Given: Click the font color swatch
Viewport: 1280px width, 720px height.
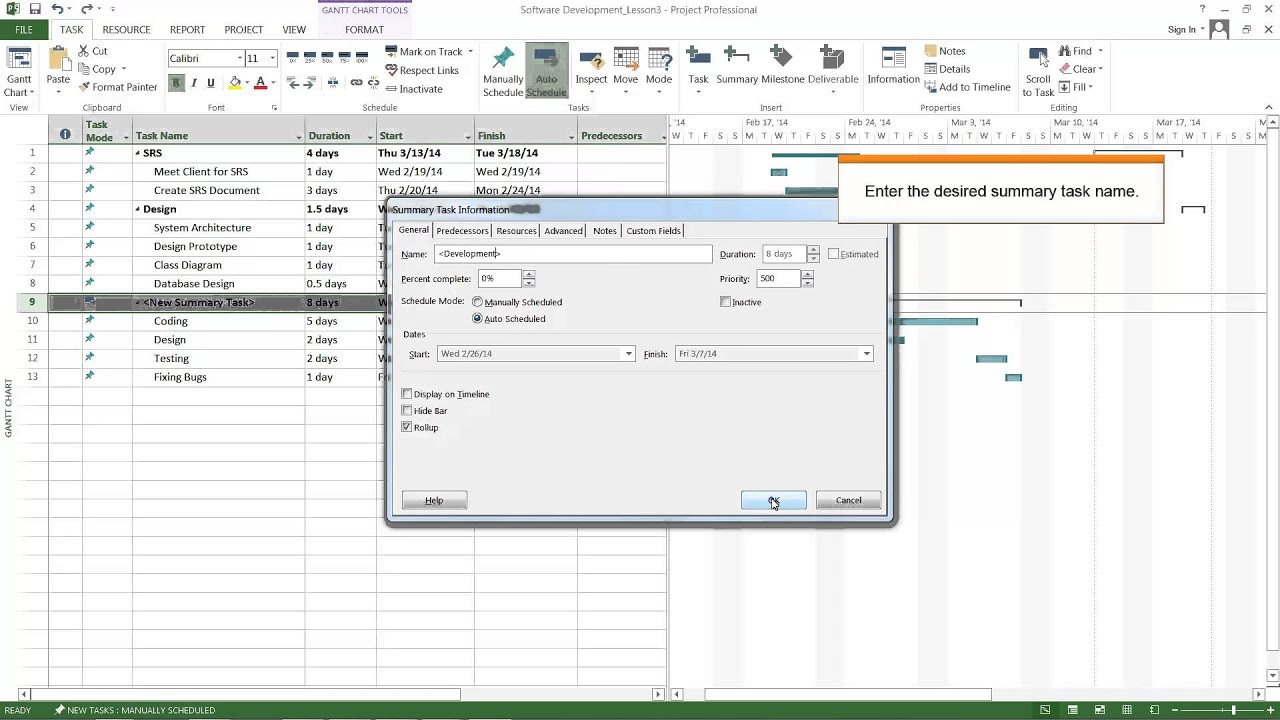Looking at the screenshot, I should point(260,83).
